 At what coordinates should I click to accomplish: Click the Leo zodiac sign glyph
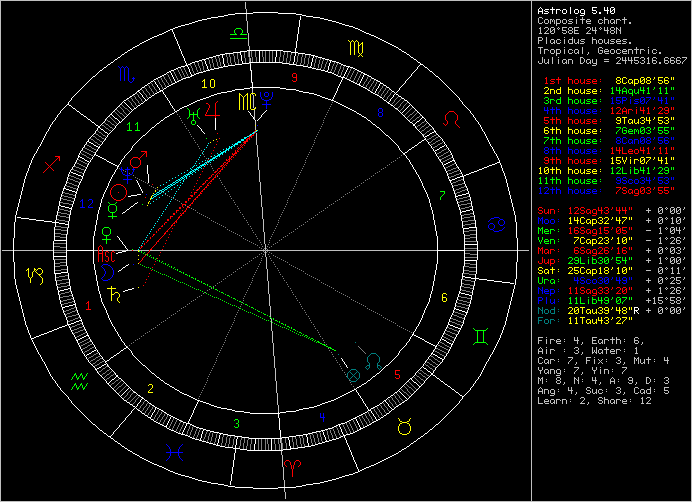[454, 120]
